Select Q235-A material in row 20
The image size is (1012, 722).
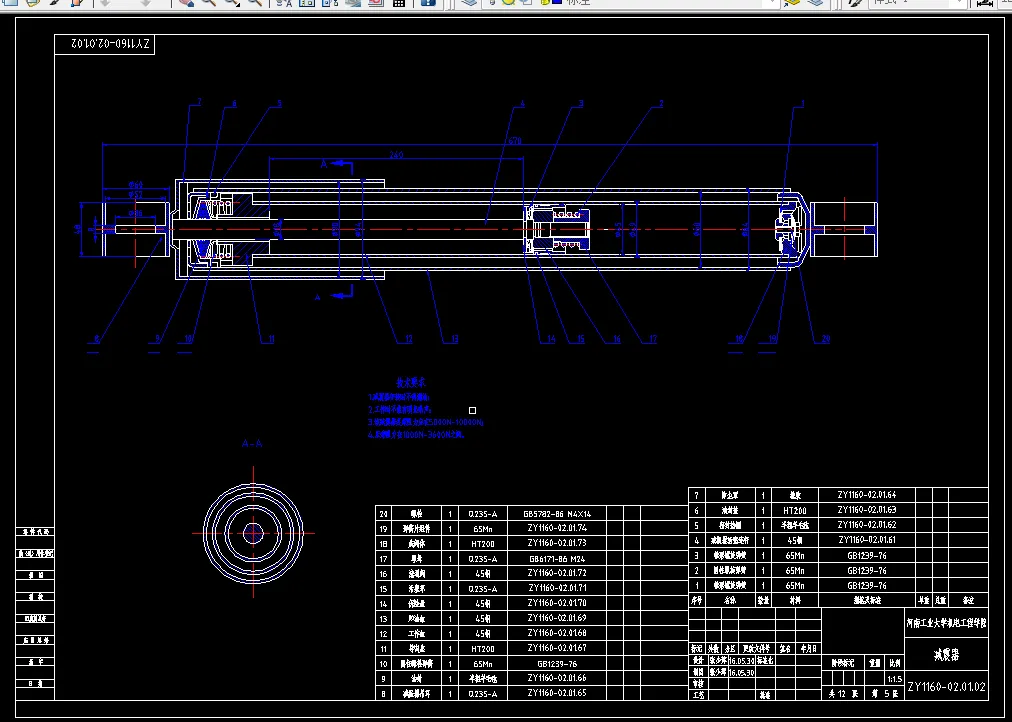pyautogui.click(x=483, y=514)
